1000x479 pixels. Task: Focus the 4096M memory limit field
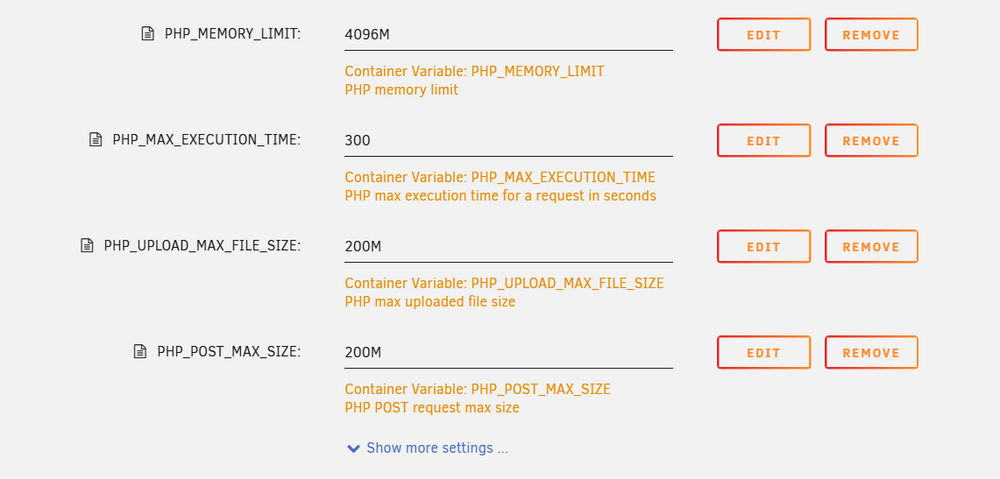[508, 34]
